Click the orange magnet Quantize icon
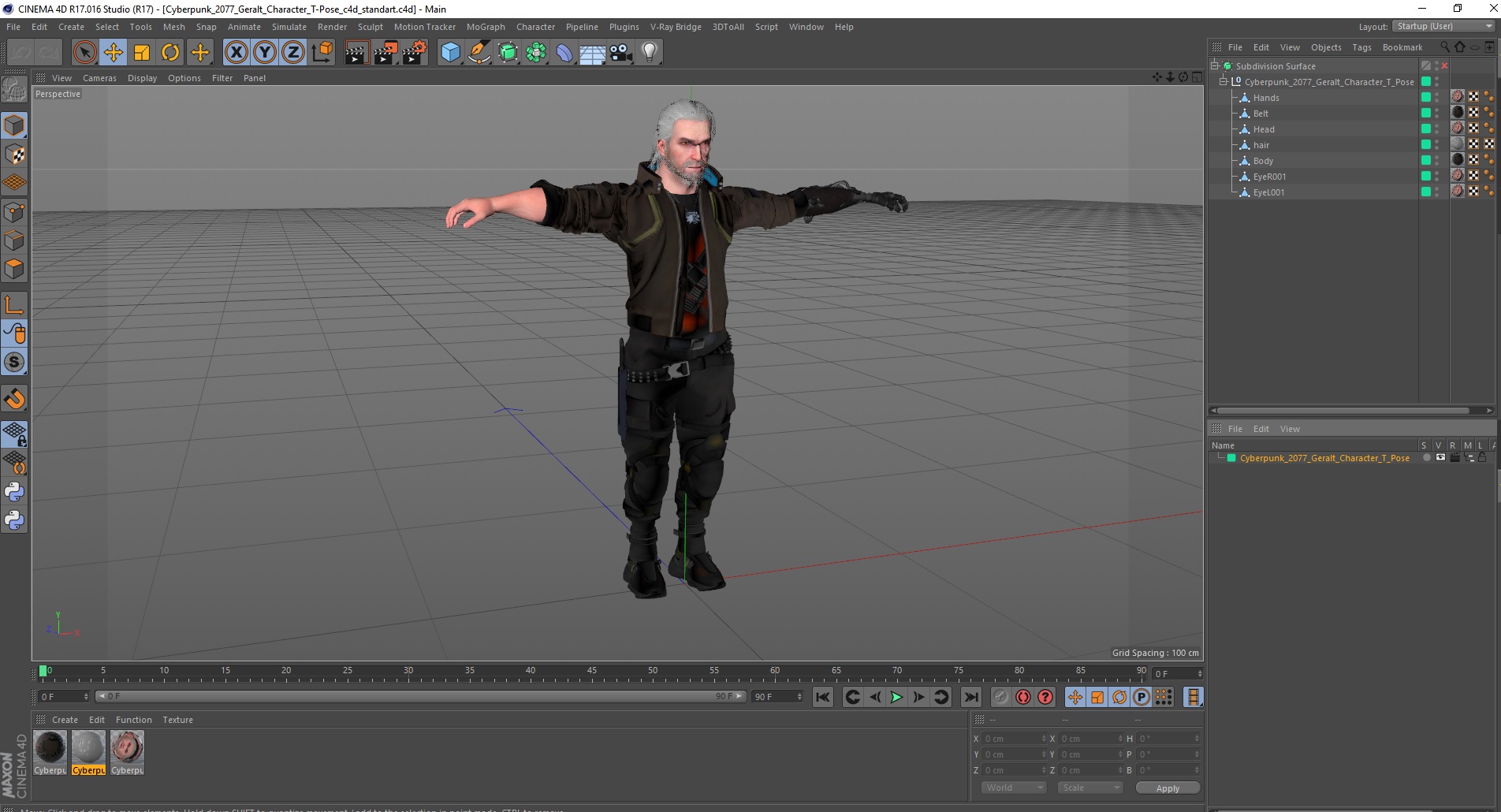This screenshot has width=1501, height=812. click(x=14, y=398)
